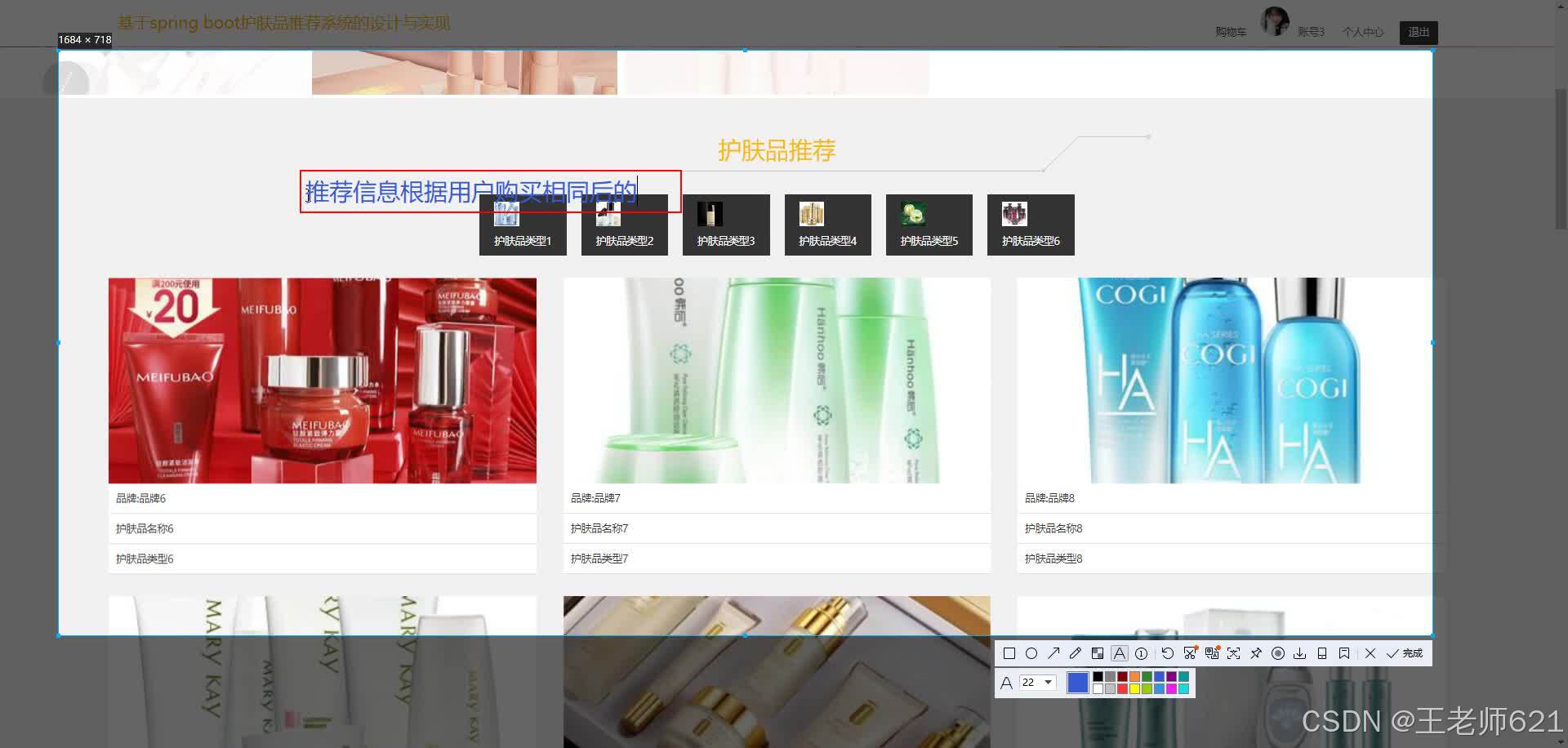Pick the magenta color swatch
Viewport: 1568px width, 748px height.
(x=1171, y=689)
